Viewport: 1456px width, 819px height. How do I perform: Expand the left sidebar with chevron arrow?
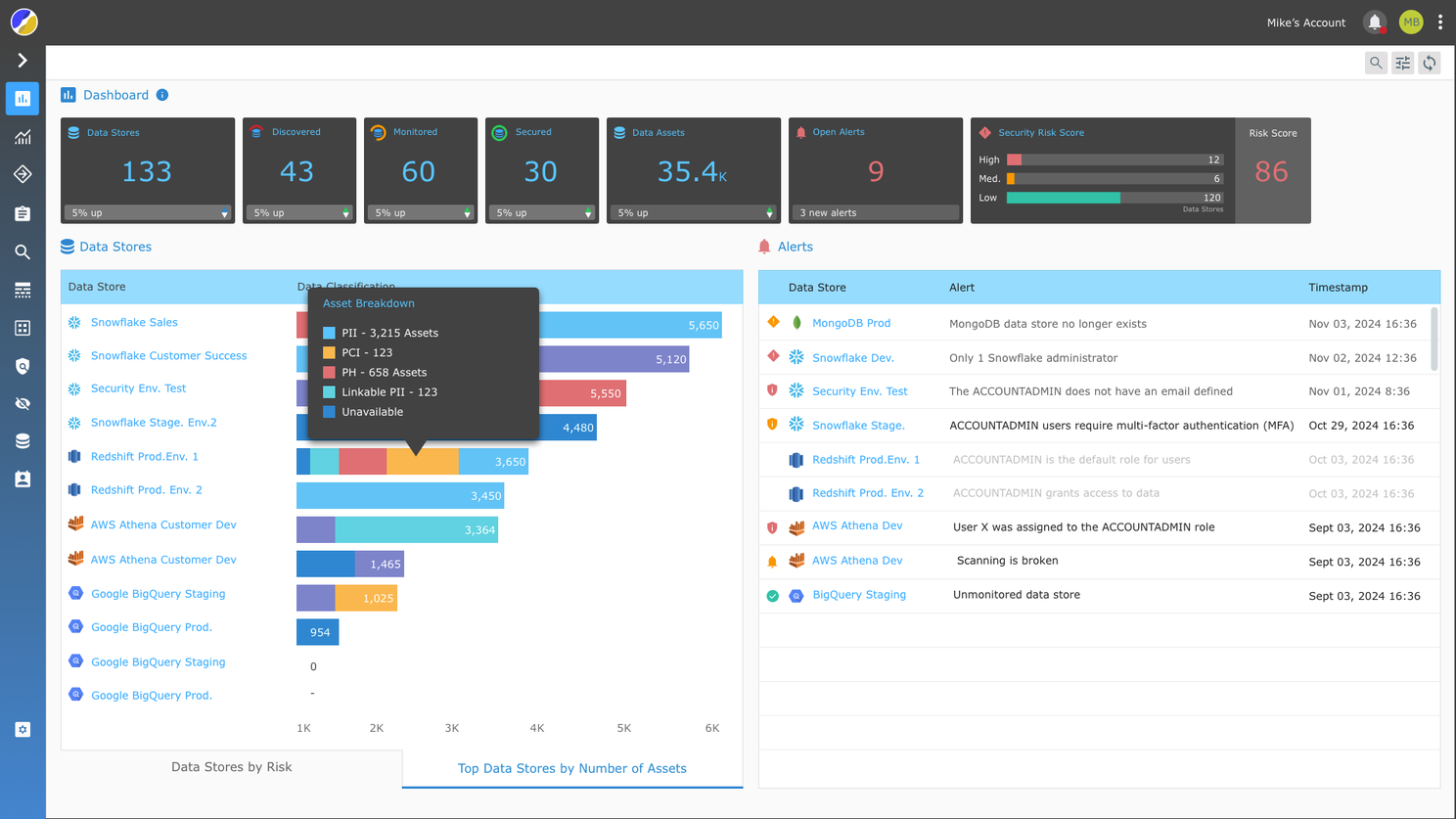23,61
